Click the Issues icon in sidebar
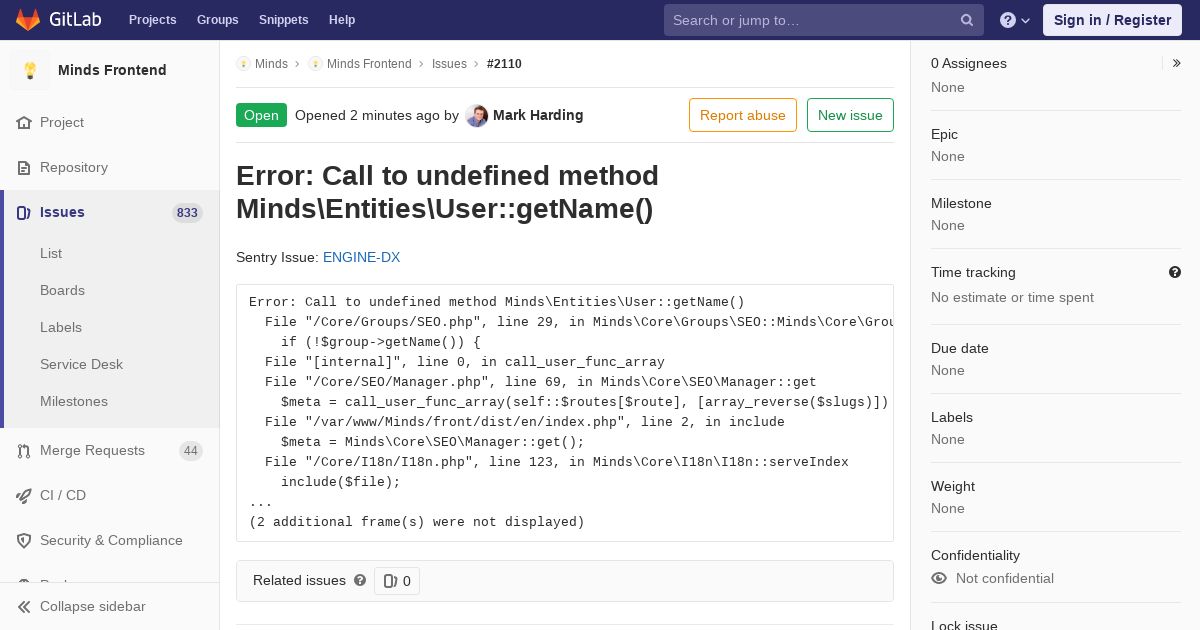The width and height of the screenshot is (1200, 630). (24, 212)
